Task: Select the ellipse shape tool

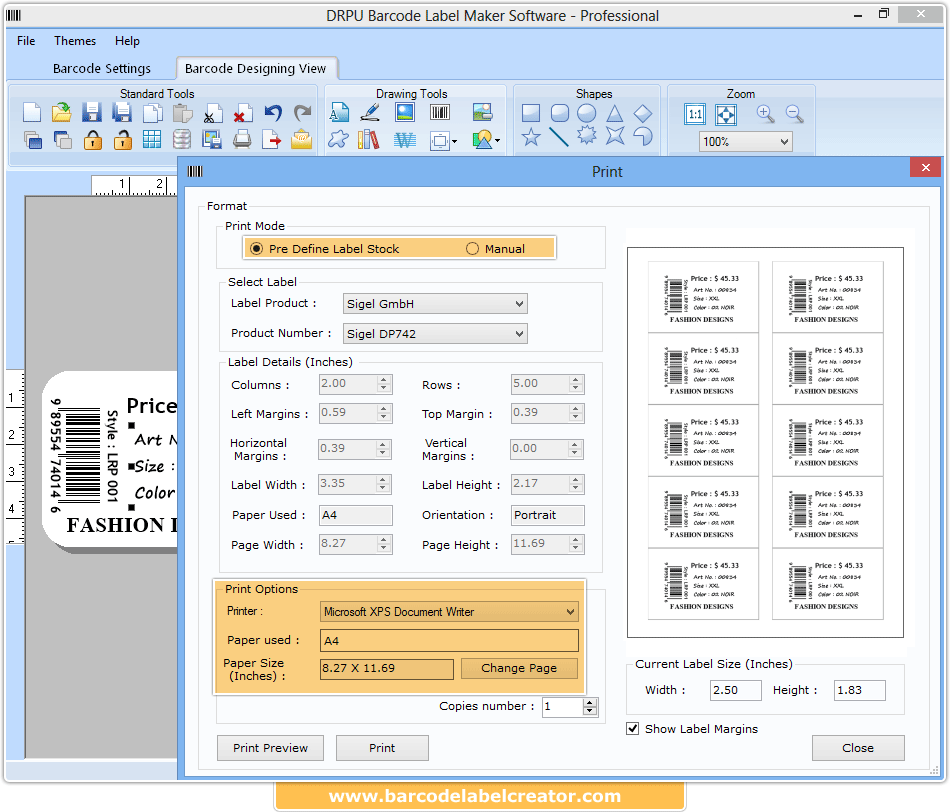Action: (589, 111)
